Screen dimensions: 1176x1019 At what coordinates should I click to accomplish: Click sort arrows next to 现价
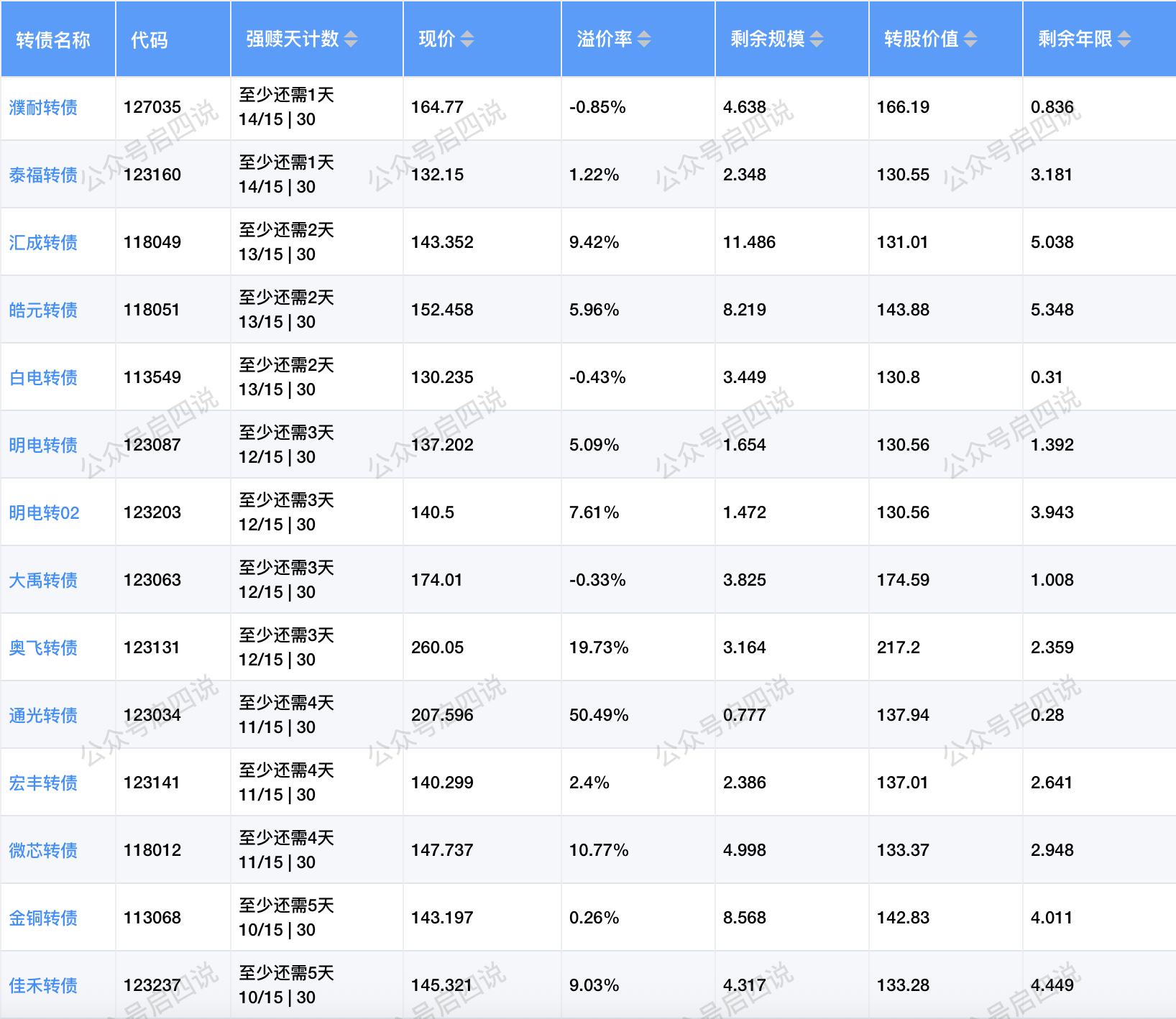(467, 39)
